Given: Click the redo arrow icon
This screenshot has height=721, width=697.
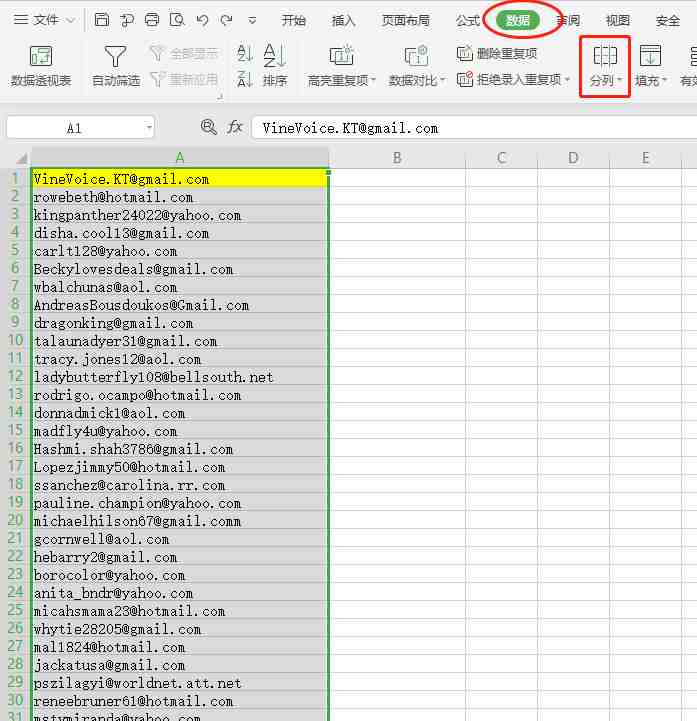Looking at the screenshot, I should coord(226,20).
